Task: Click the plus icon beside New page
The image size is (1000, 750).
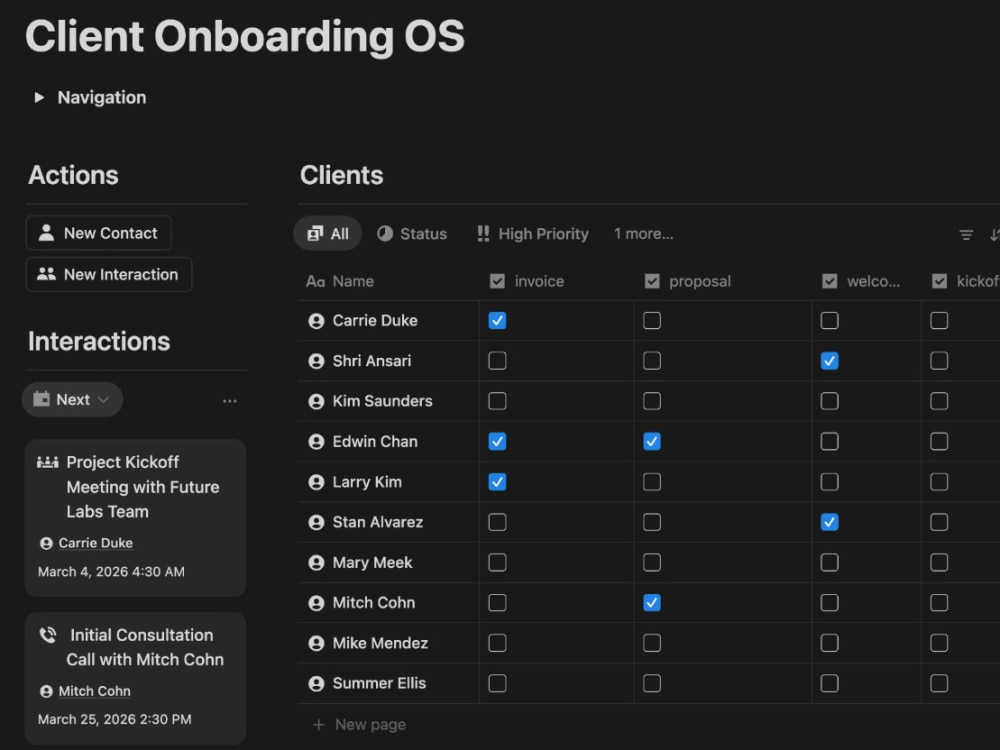Action: click(x=319, y=724)
